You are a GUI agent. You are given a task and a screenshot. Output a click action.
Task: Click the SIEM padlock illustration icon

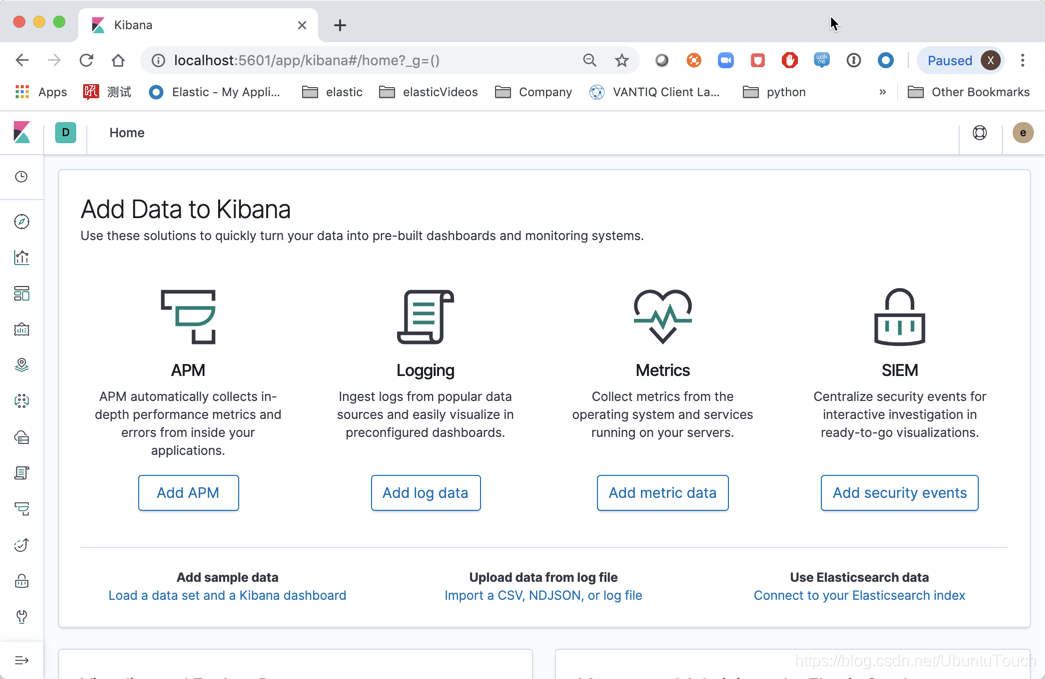pyautogui.click(x=900, y=317)
